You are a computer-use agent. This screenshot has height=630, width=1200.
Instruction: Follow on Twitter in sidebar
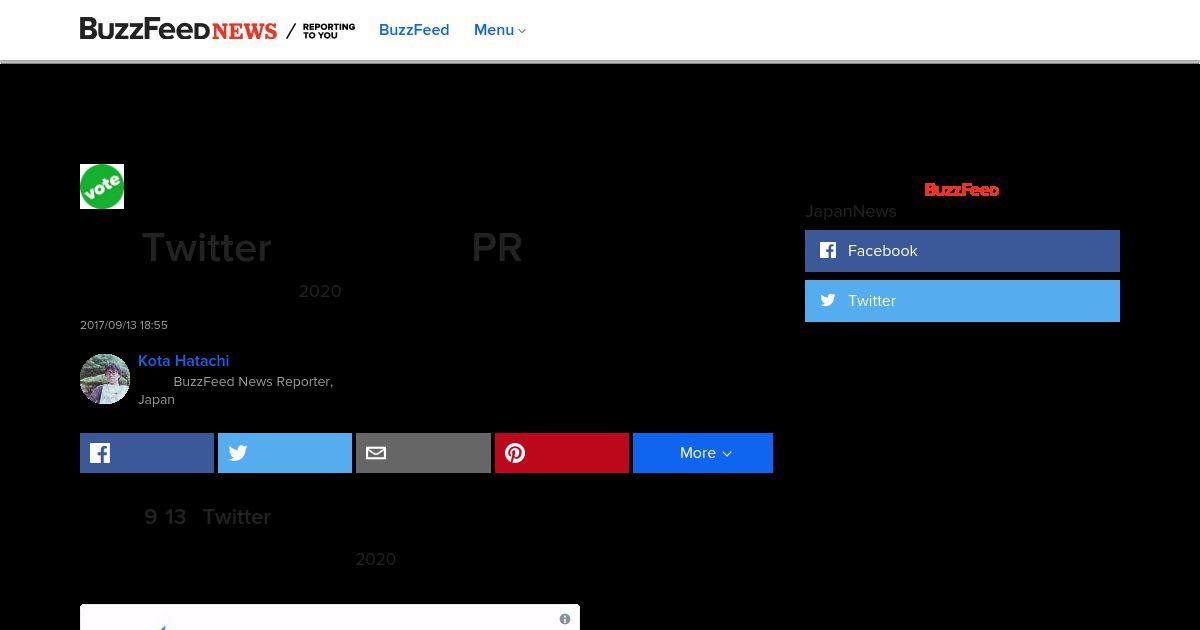click(962, 301)
